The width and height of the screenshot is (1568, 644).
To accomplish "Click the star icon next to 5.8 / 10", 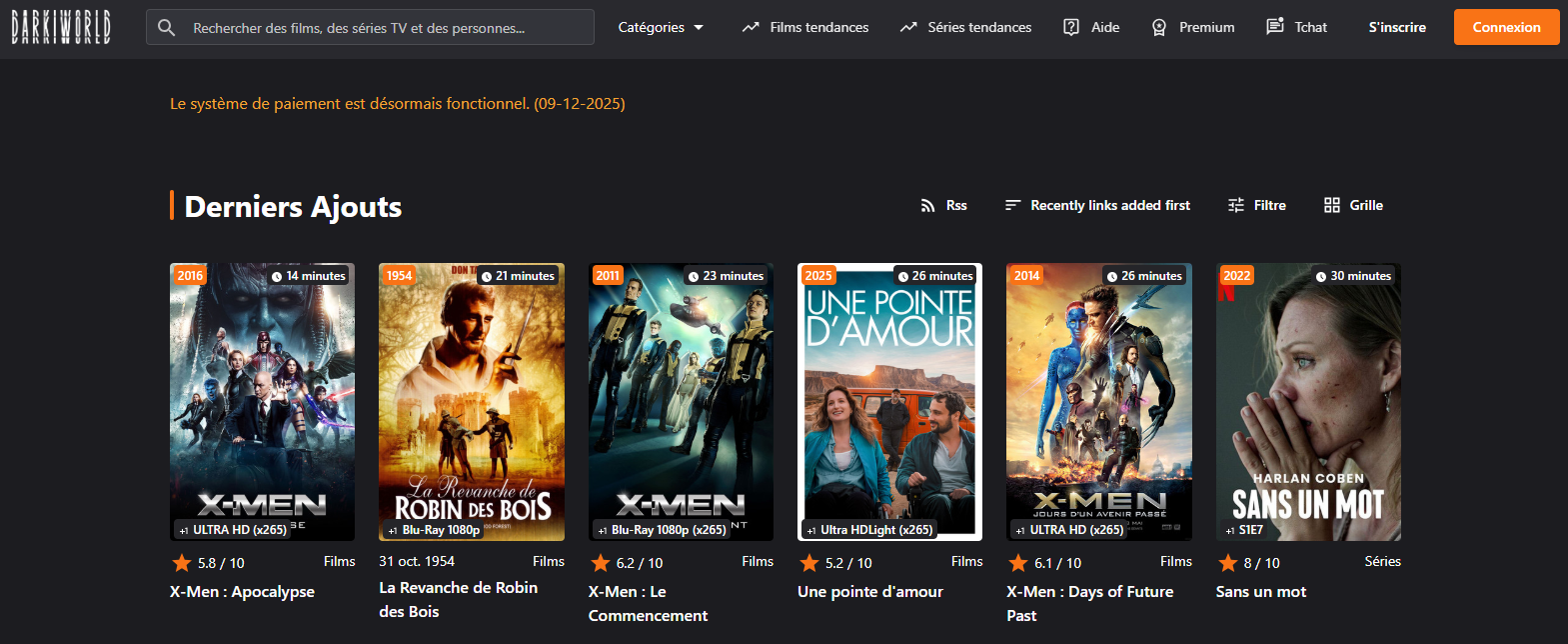I will coord(182,563).
